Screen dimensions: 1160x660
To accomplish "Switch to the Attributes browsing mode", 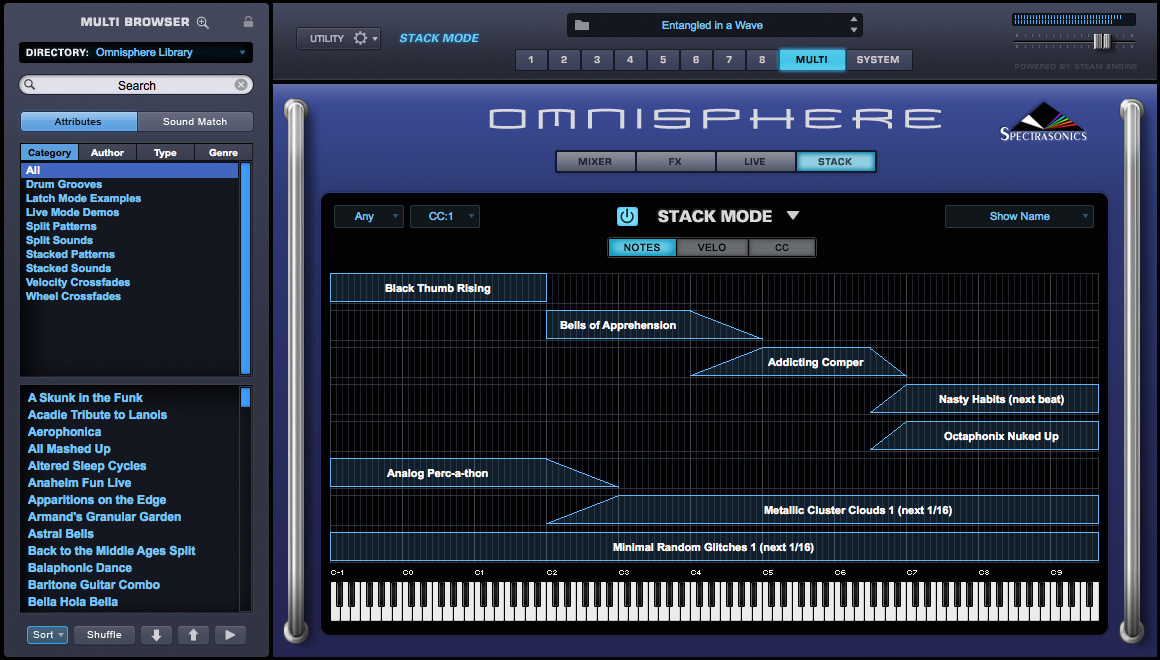I will (78, 121).
